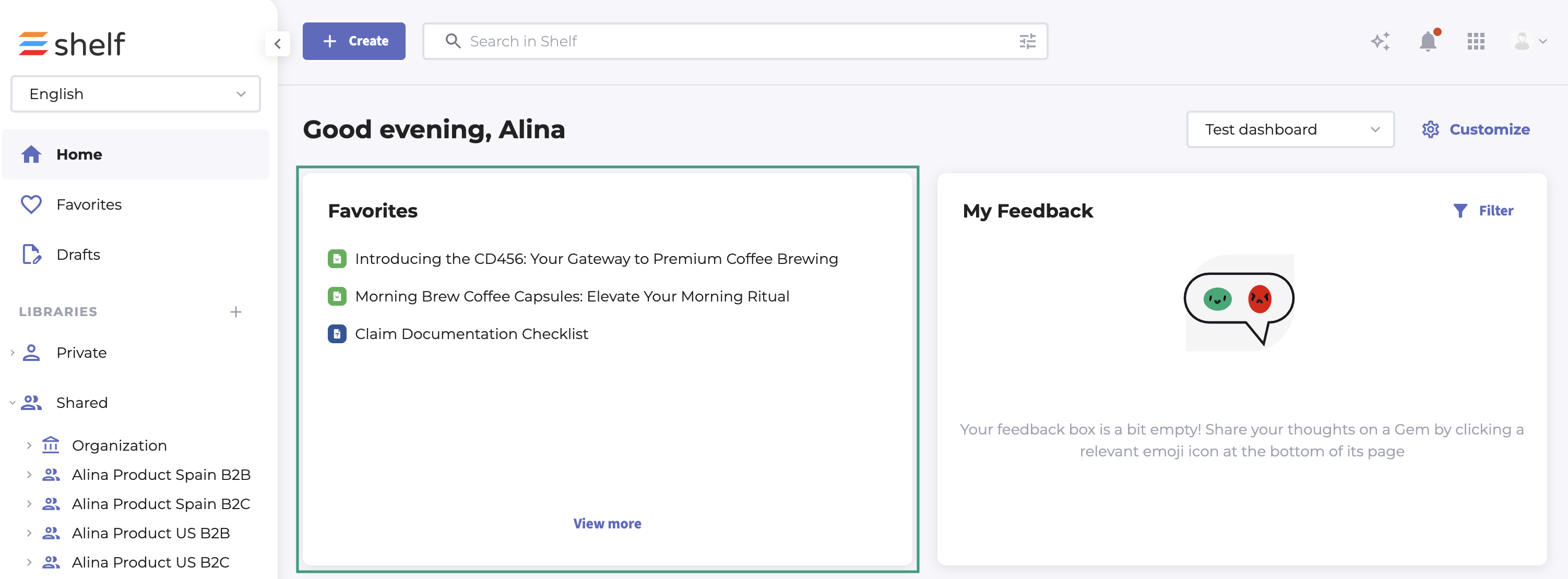Expand the Private library tree

[x=12, y=353]
